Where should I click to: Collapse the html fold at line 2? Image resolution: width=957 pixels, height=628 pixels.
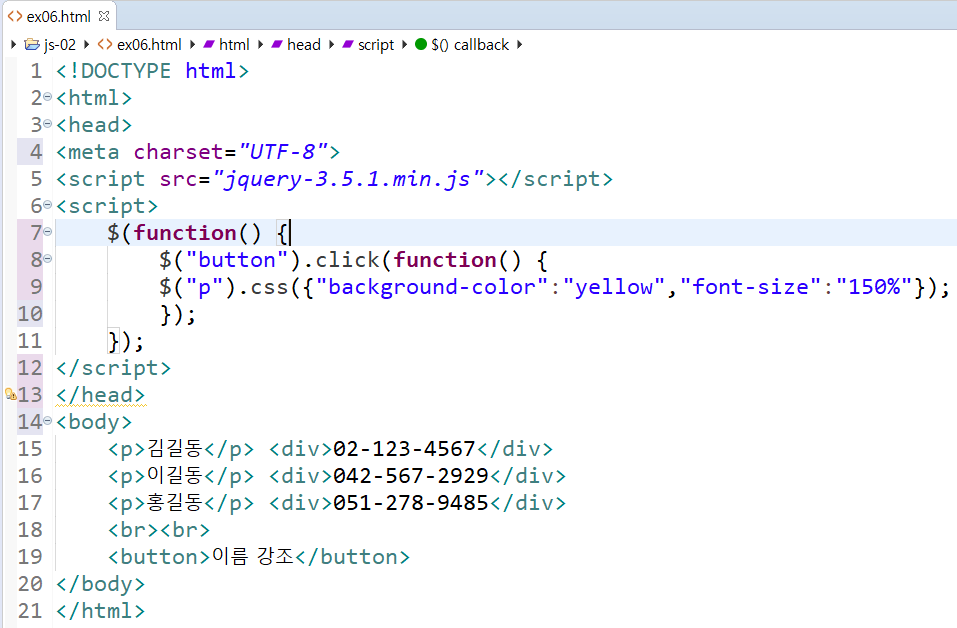(48, 96)
